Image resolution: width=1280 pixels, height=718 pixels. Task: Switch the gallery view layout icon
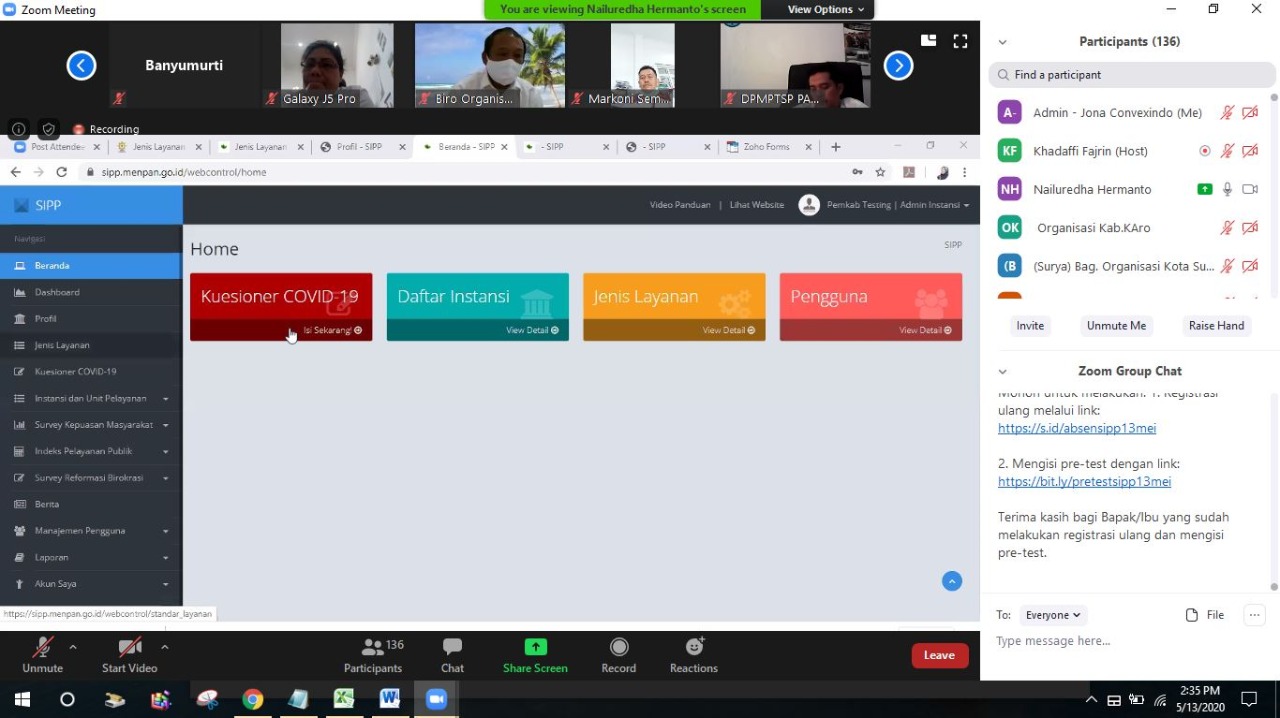click(928, 41)
